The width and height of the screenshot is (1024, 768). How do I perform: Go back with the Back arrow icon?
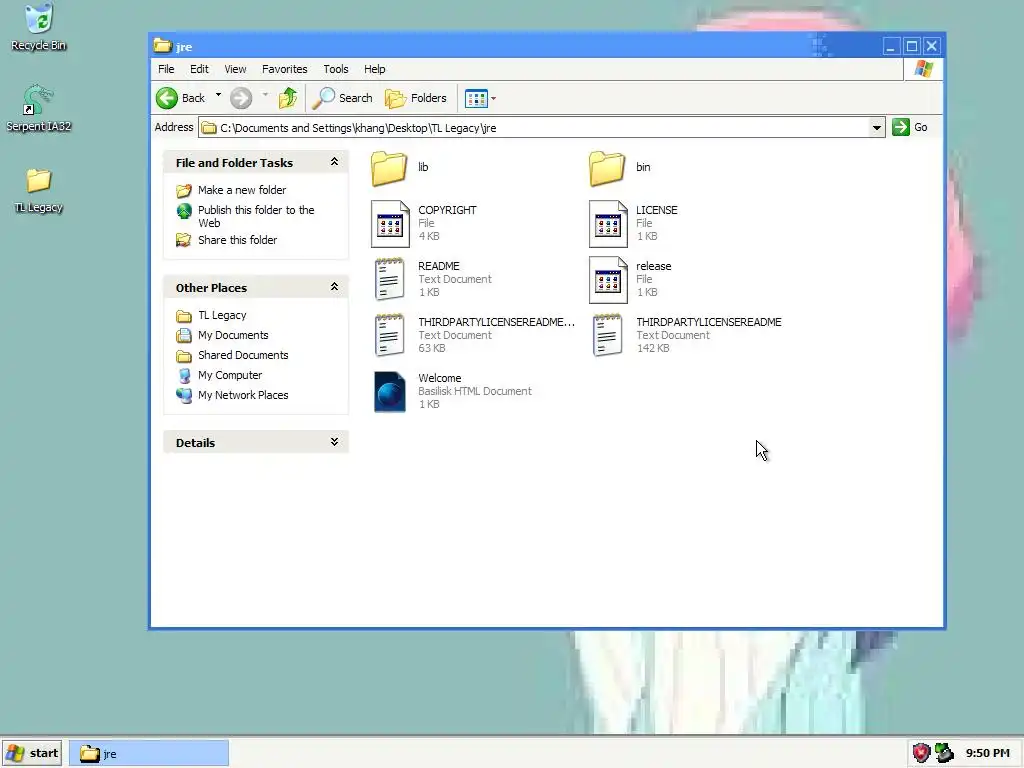[167, 98]
